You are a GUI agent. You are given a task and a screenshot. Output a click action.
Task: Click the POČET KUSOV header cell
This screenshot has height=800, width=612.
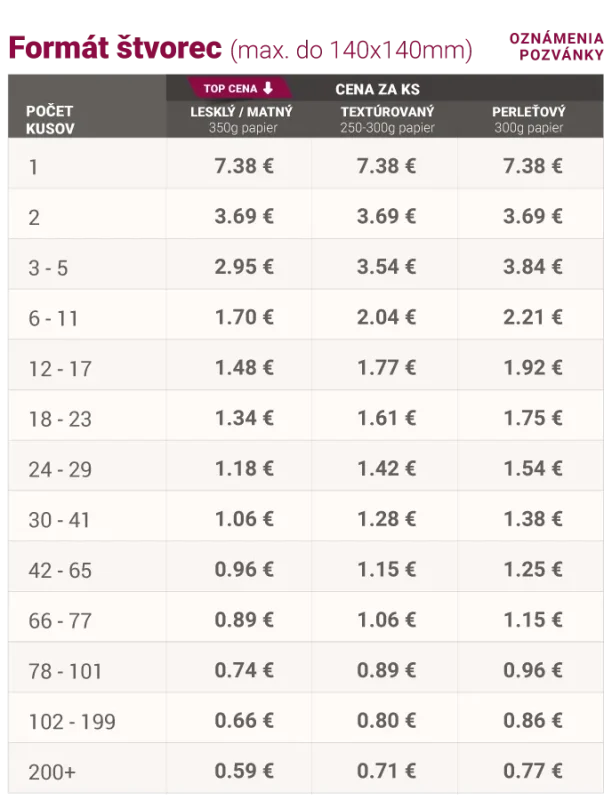pyautogui.click(x=50, y=120)
